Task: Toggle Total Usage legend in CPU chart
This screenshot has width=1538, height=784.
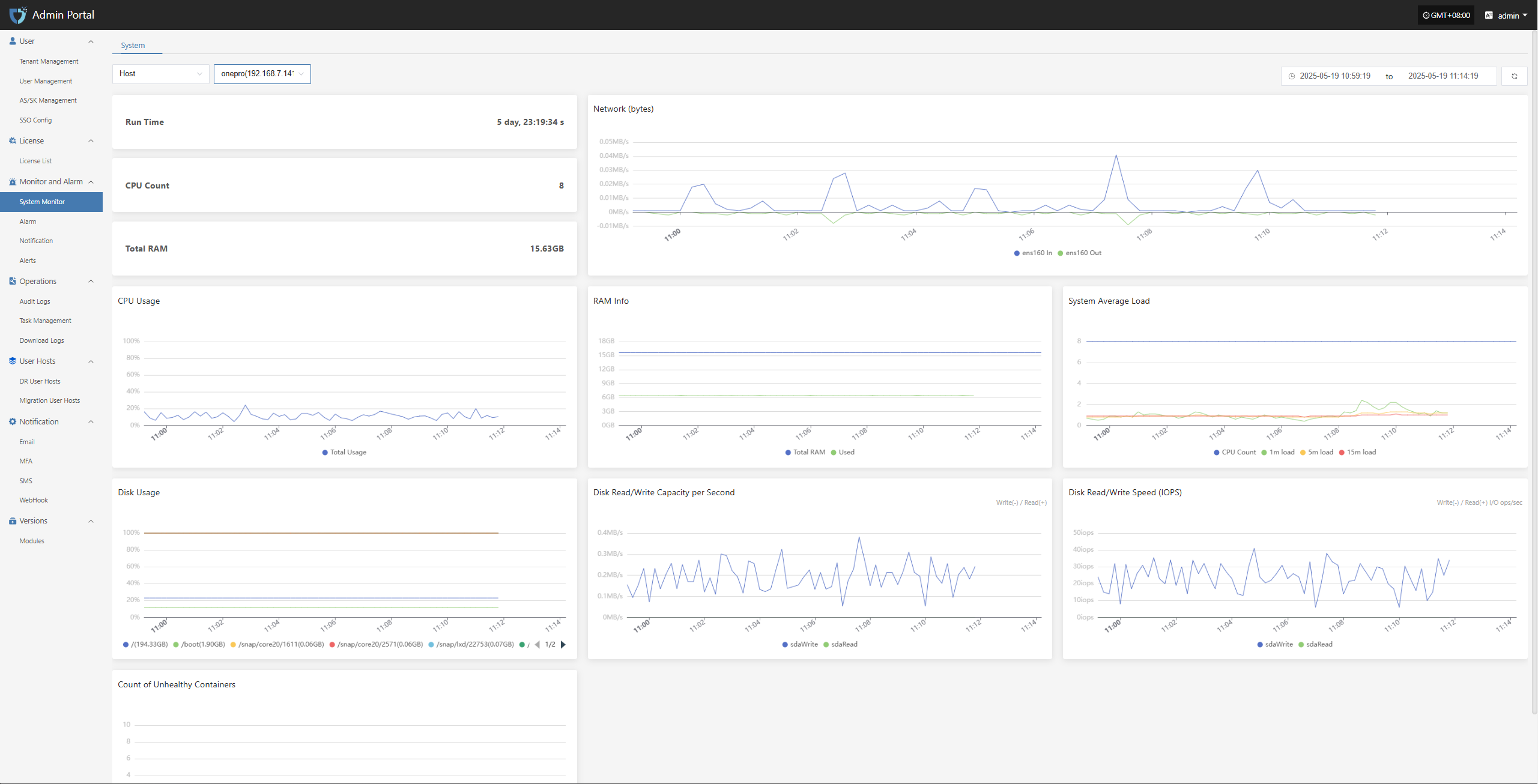Action: [344, 452]
